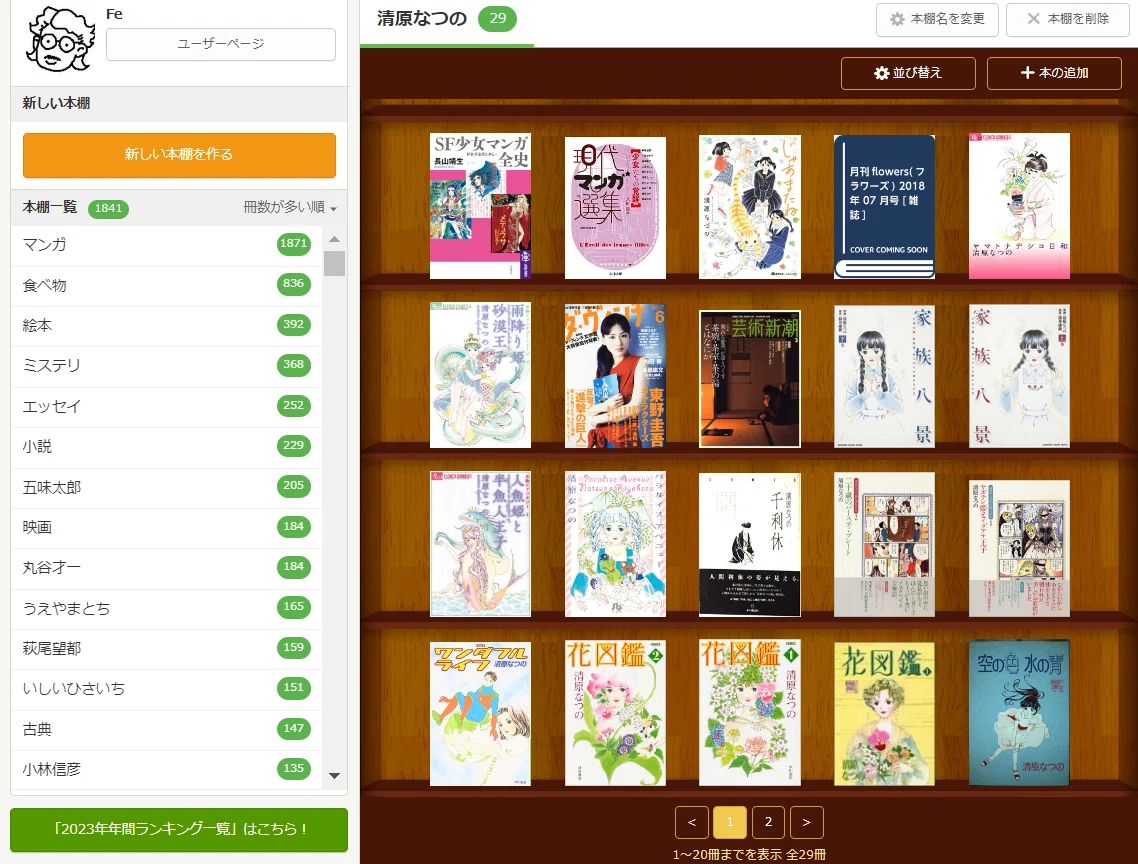The image size is (1138, 864).
Task: Open second 家族八景 cover with title on left
Action: tap(1019, 377)
